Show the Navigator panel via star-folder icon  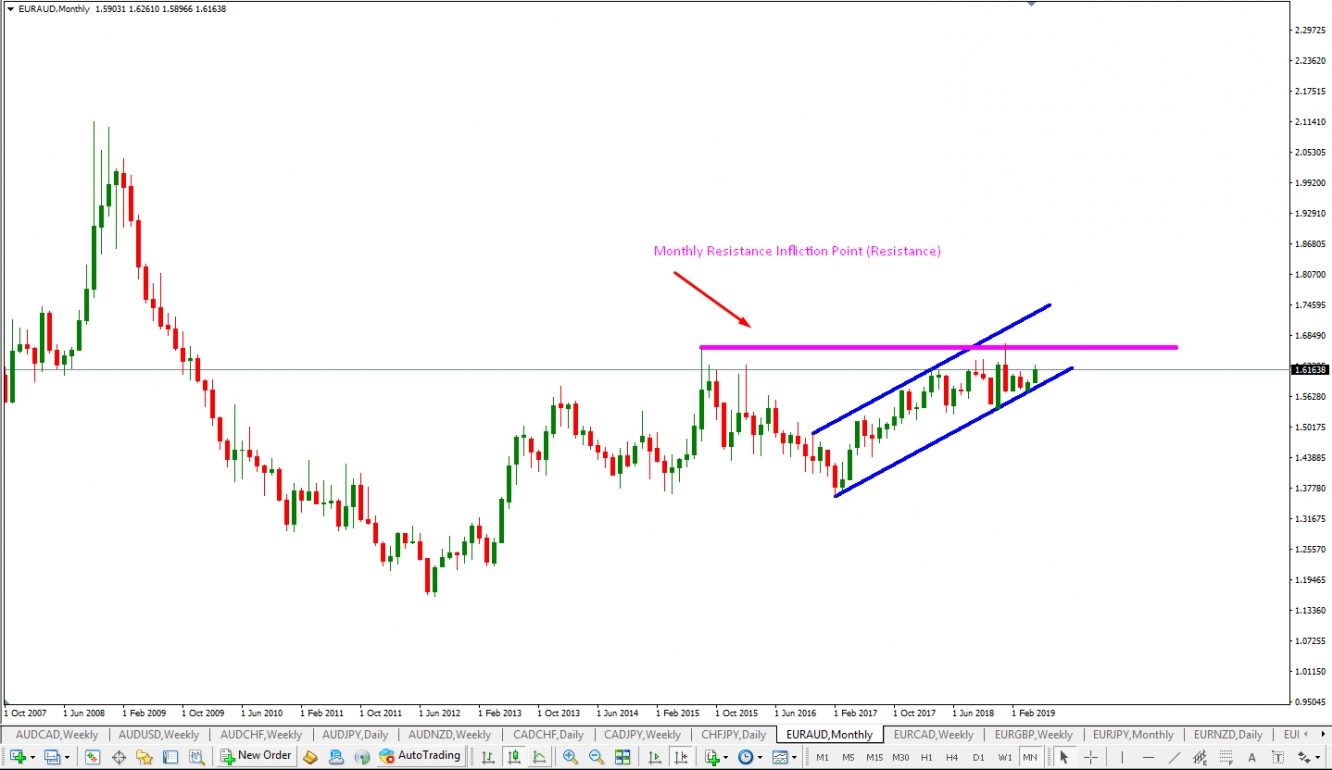pyautogui.click(x=144, y=757)
